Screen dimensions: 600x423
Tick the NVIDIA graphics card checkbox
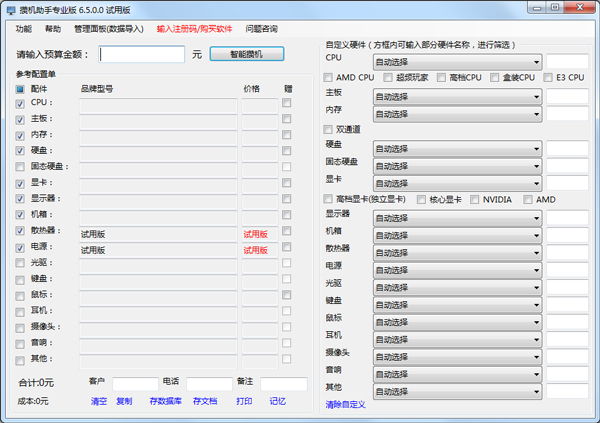point(474,199)
